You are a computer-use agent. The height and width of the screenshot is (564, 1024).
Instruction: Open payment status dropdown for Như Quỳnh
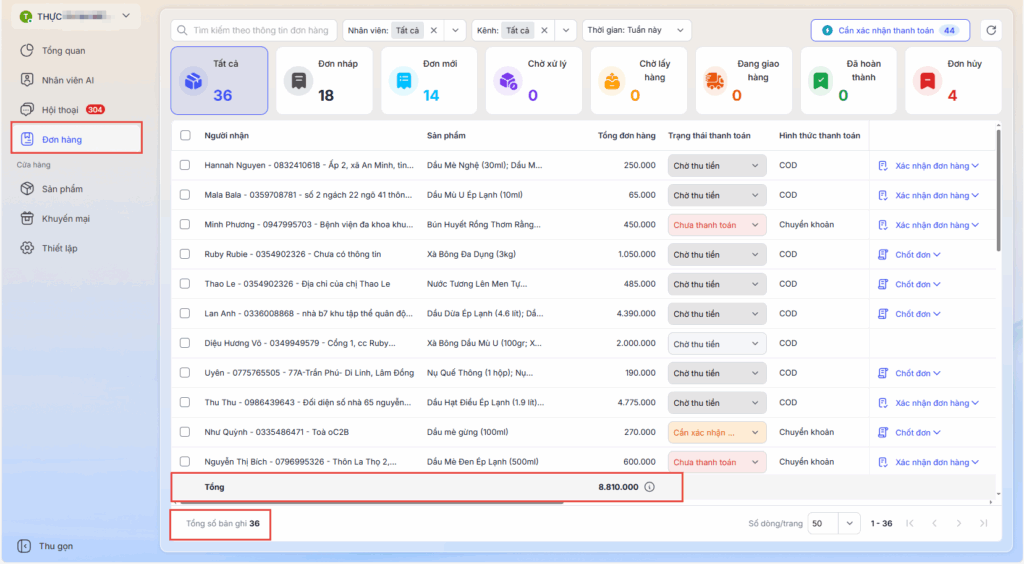pos(716,433)
